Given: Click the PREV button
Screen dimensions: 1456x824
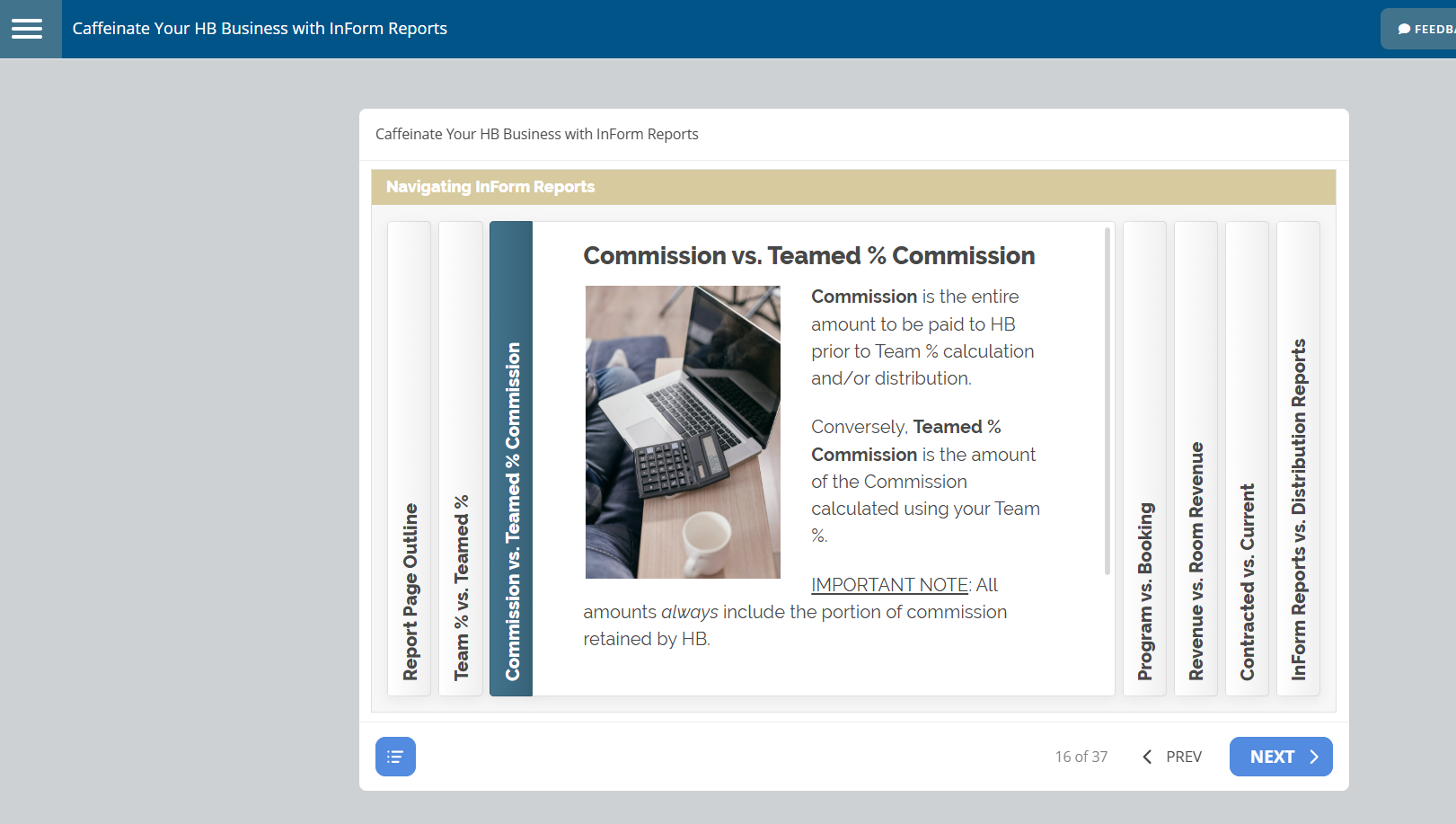Looking at the screenshot, I should click(x=1184, y=757).
